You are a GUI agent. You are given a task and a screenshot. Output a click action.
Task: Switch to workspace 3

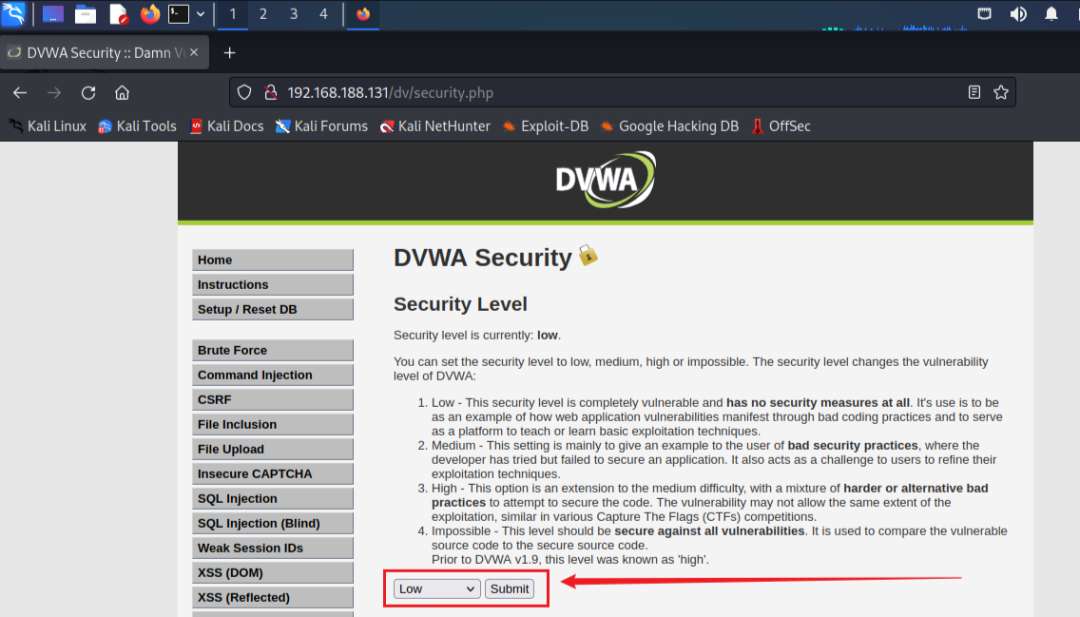click(x=294, y=14)
